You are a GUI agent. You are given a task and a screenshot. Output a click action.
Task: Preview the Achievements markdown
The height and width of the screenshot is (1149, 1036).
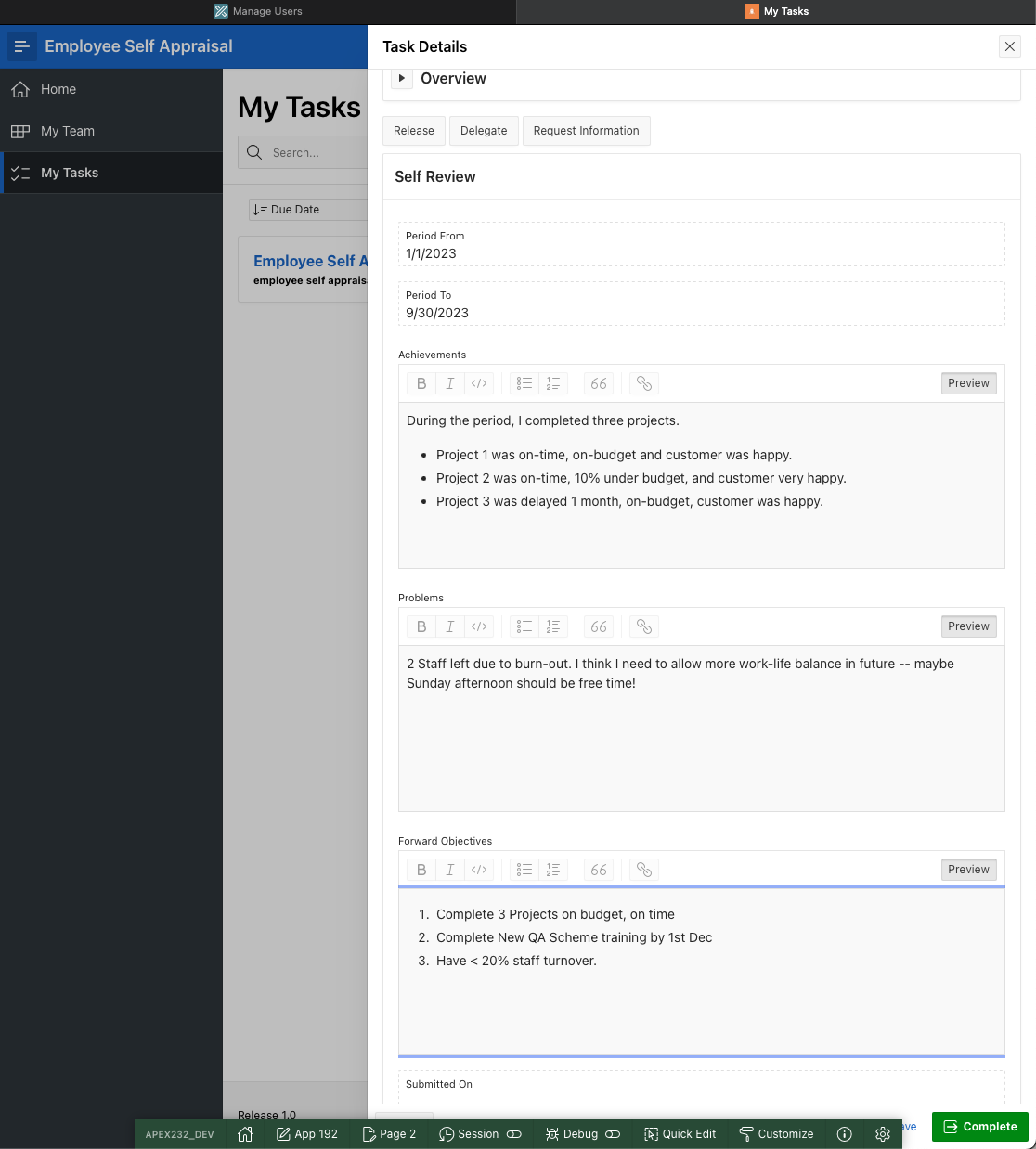pos(968,383)
